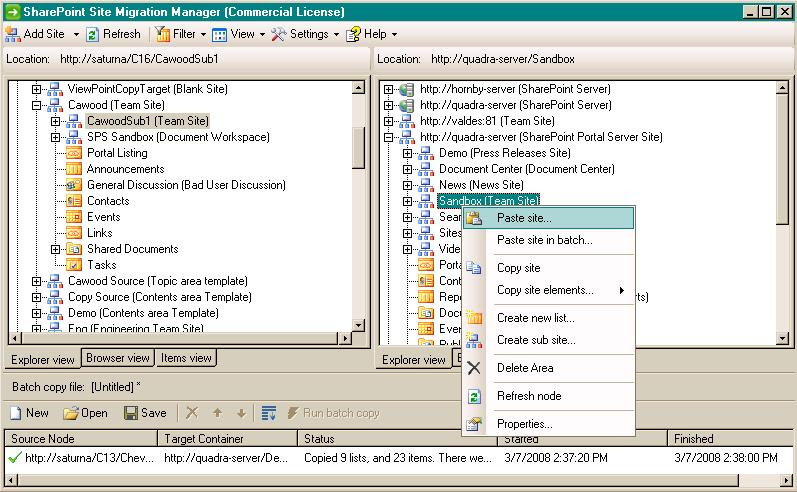The image size is (797, 492).
Task: Select Copy site menu entry
Action: click(548, 268)
